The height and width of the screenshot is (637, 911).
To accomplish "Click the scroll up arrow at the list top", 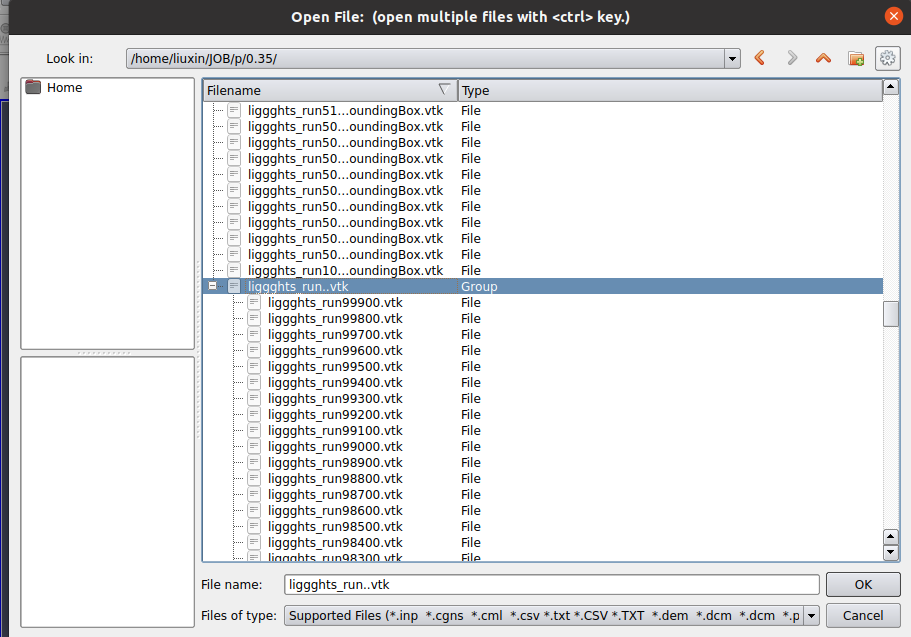I will [891, 88].
